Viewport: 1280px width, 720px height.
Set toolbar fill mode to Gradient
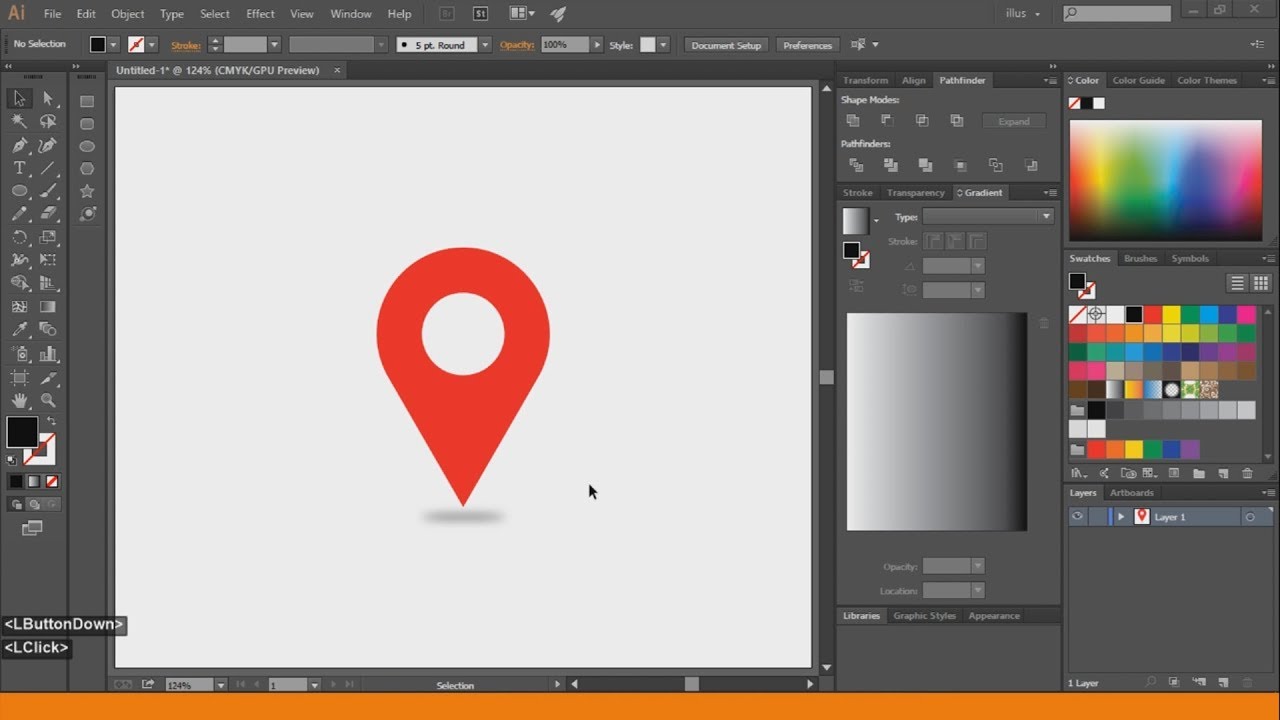pos(34,481)
